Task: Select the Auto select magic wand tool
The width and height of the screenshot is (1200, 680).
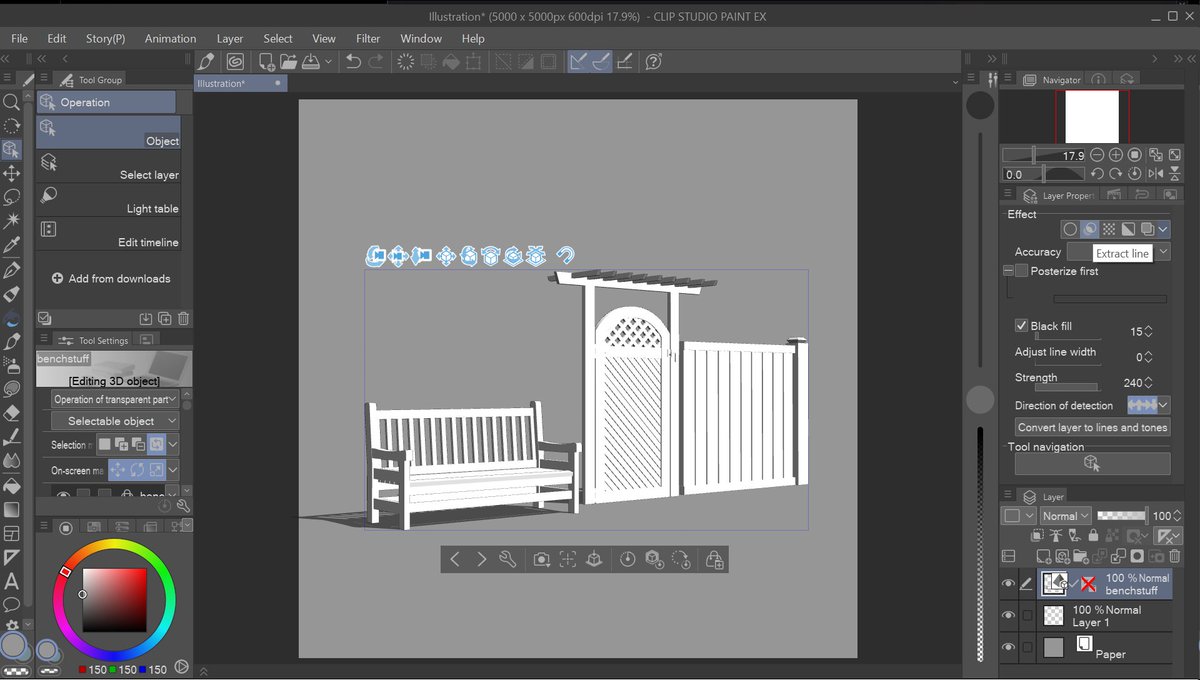Action: 11,221
